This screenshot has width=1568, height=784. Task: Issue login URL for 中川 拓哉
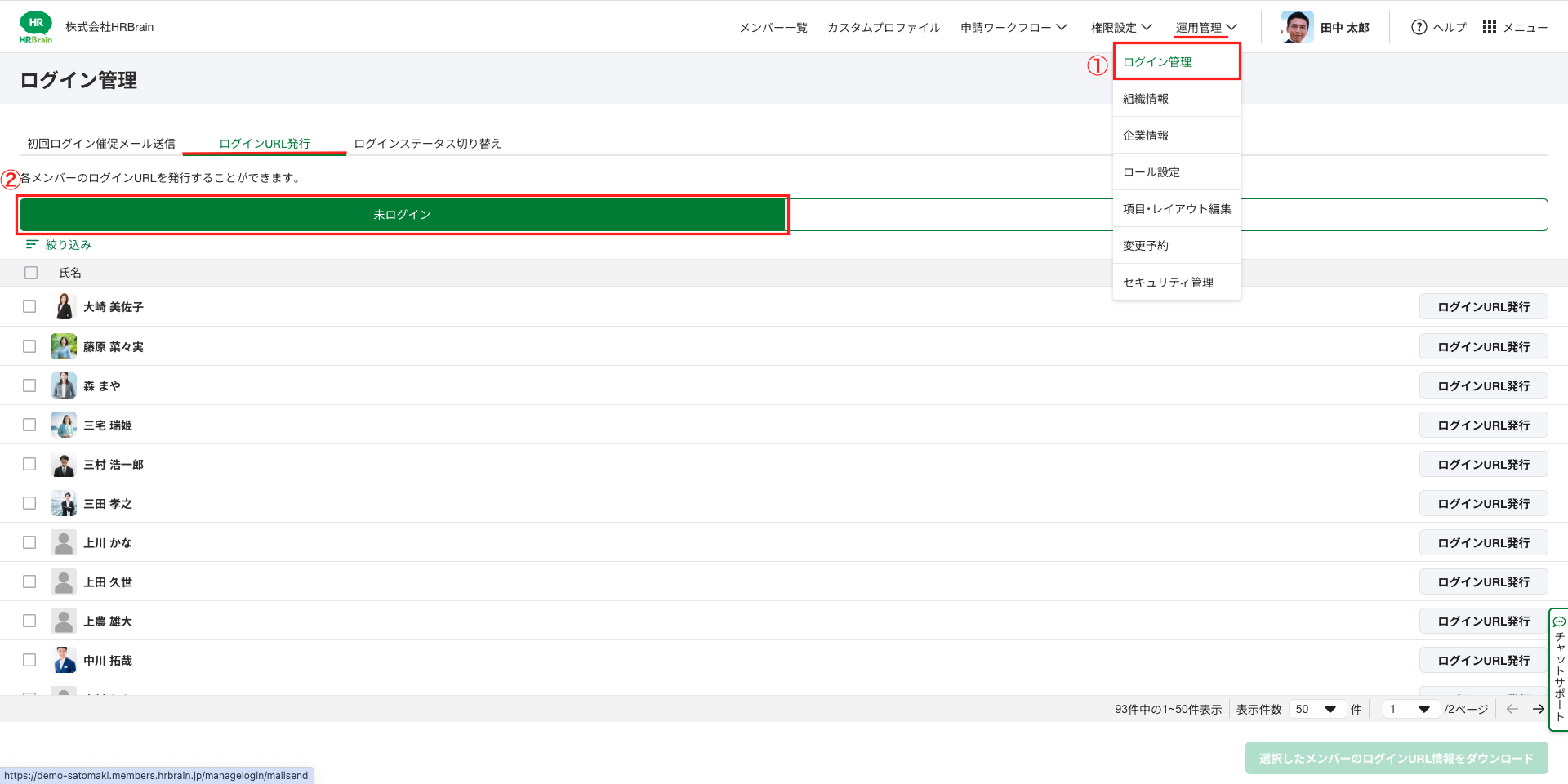(1483, 660)
